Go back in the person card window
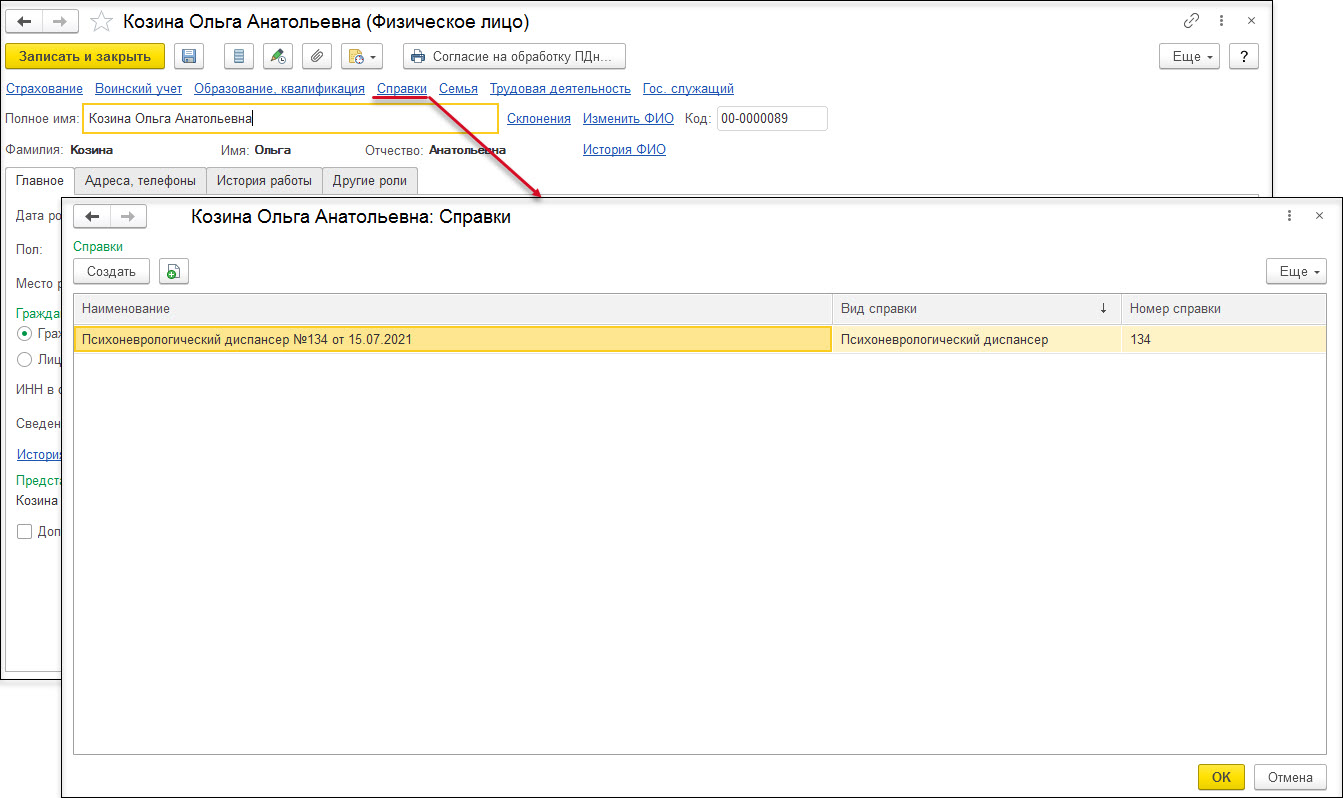Screen dimensions: 1343x798 click(x=26, y=21)
